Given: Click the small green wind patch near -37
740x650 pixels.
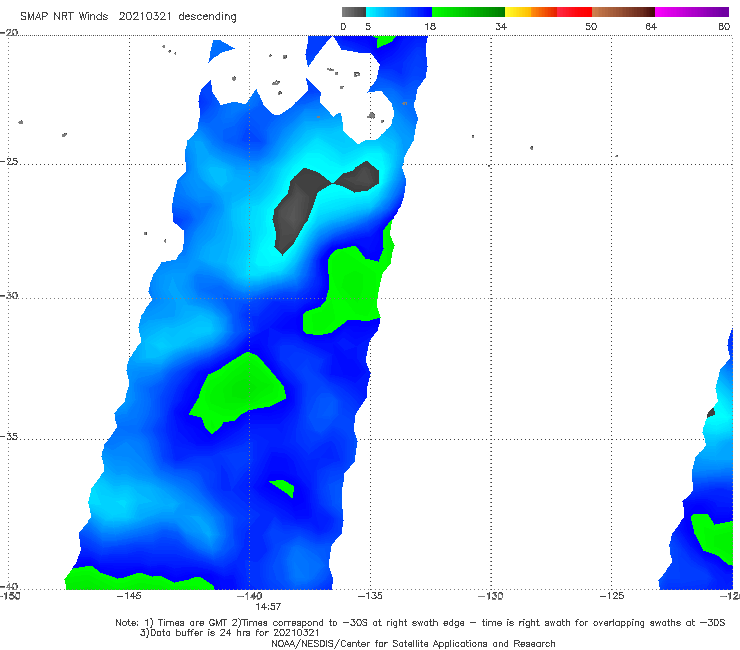Looking at the screenshot, I should tap(284, 488).
